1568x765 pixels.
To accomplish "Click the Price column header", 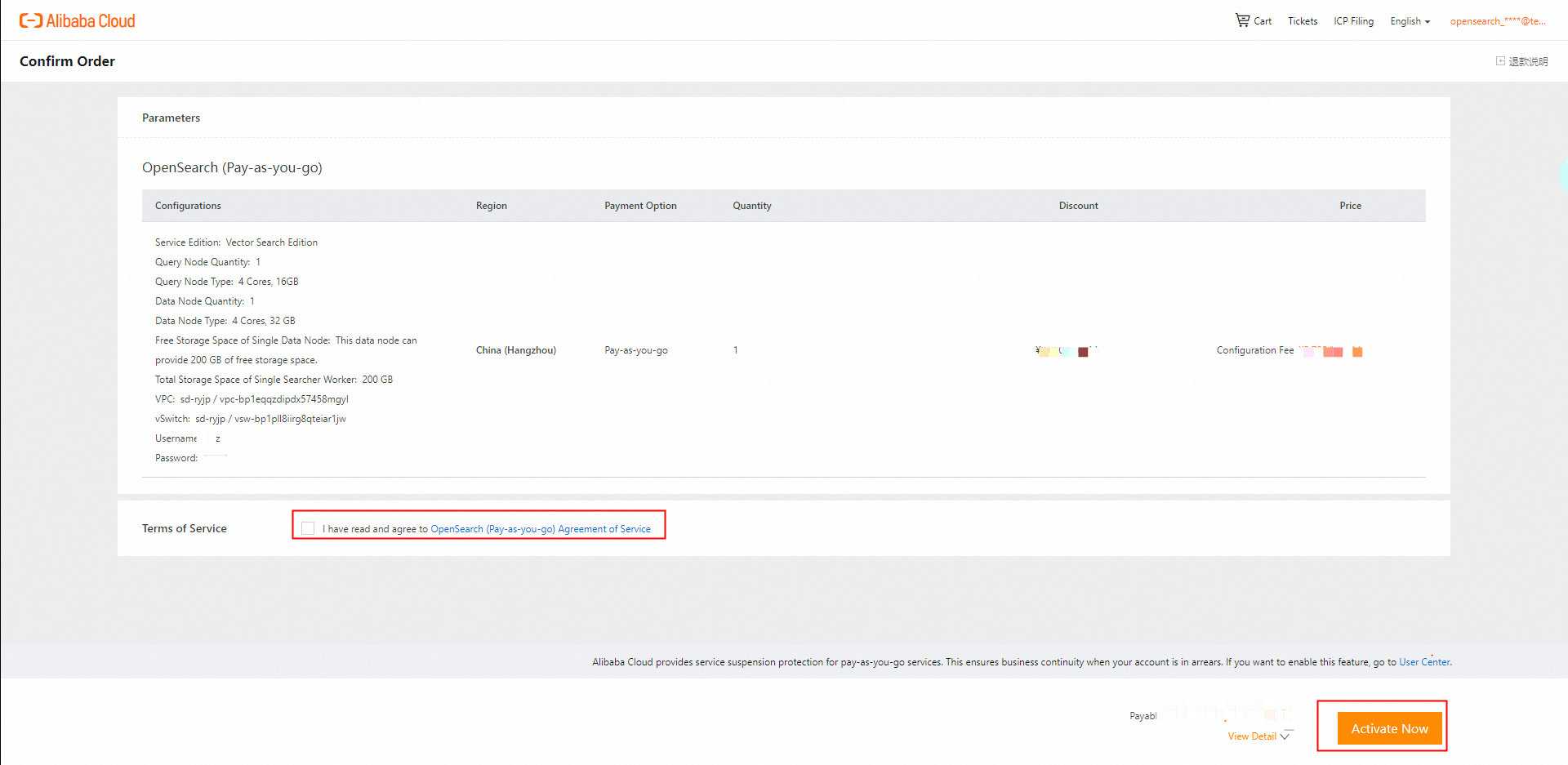I will [1350, 206].
